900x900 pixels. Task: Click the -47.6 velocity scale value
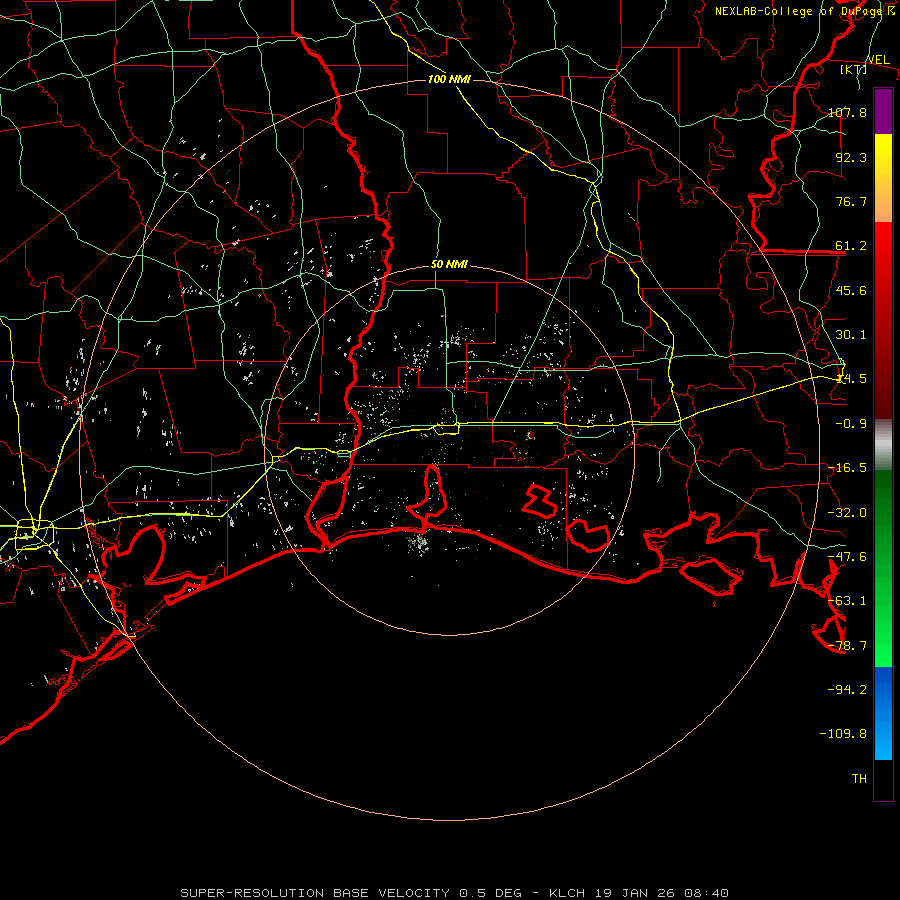(x=847, y=557)
